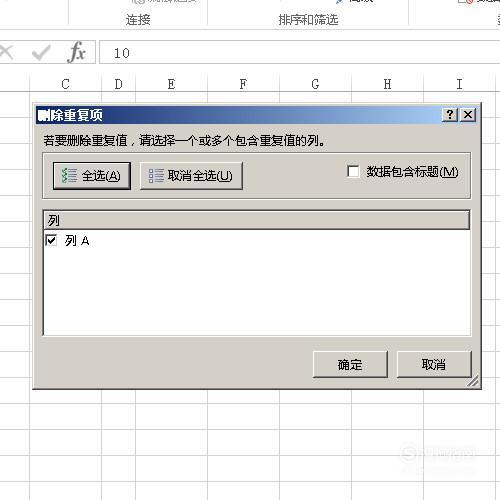This screenshot has height=500, width=500.
Task: Open dialog help question mark icon
Action: 450,115
